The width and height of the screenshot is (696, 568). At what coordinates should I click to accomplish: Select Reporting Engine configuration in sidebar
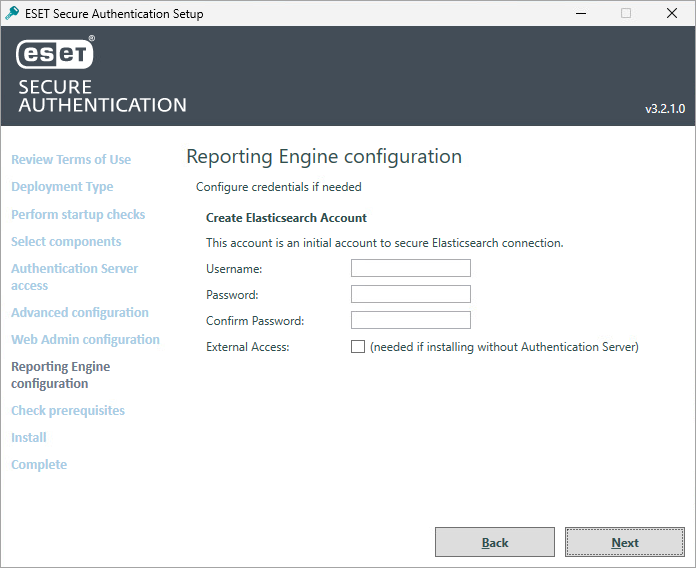[x=61, y=375]
